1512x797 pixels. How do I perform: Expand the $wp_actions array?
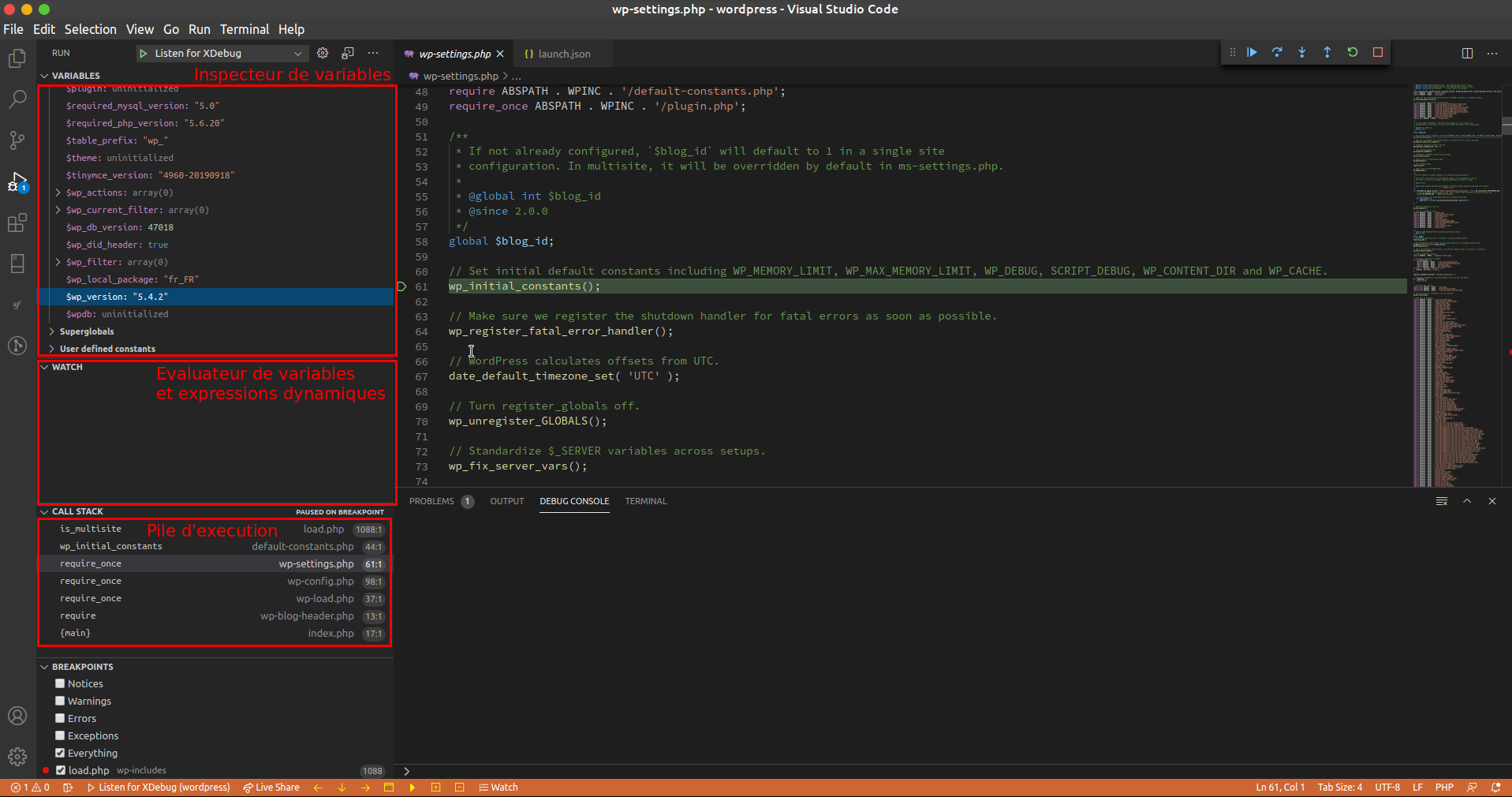point(58,193)
